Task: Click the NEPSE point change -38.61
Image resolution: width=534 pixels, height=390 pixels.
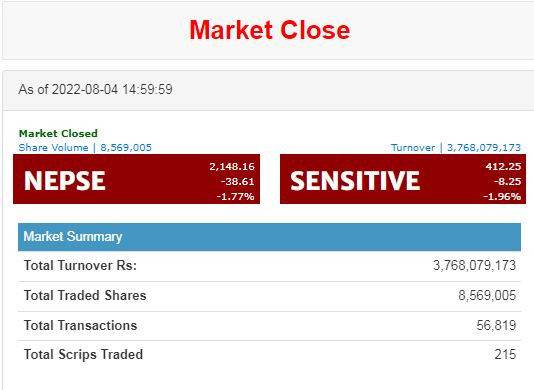Action: coord(237,182)
